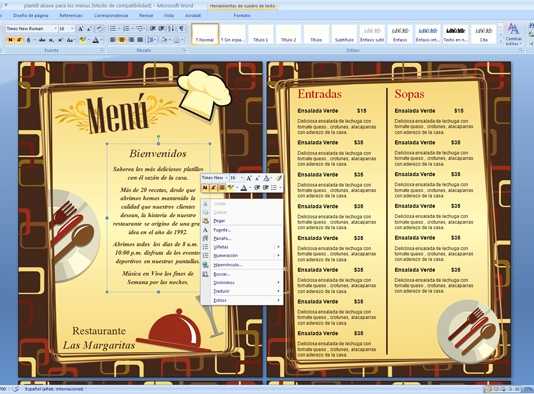This screenshot has width=534, height=394.
Task: Open the Formato contextual tab
Action: point(242,15)
